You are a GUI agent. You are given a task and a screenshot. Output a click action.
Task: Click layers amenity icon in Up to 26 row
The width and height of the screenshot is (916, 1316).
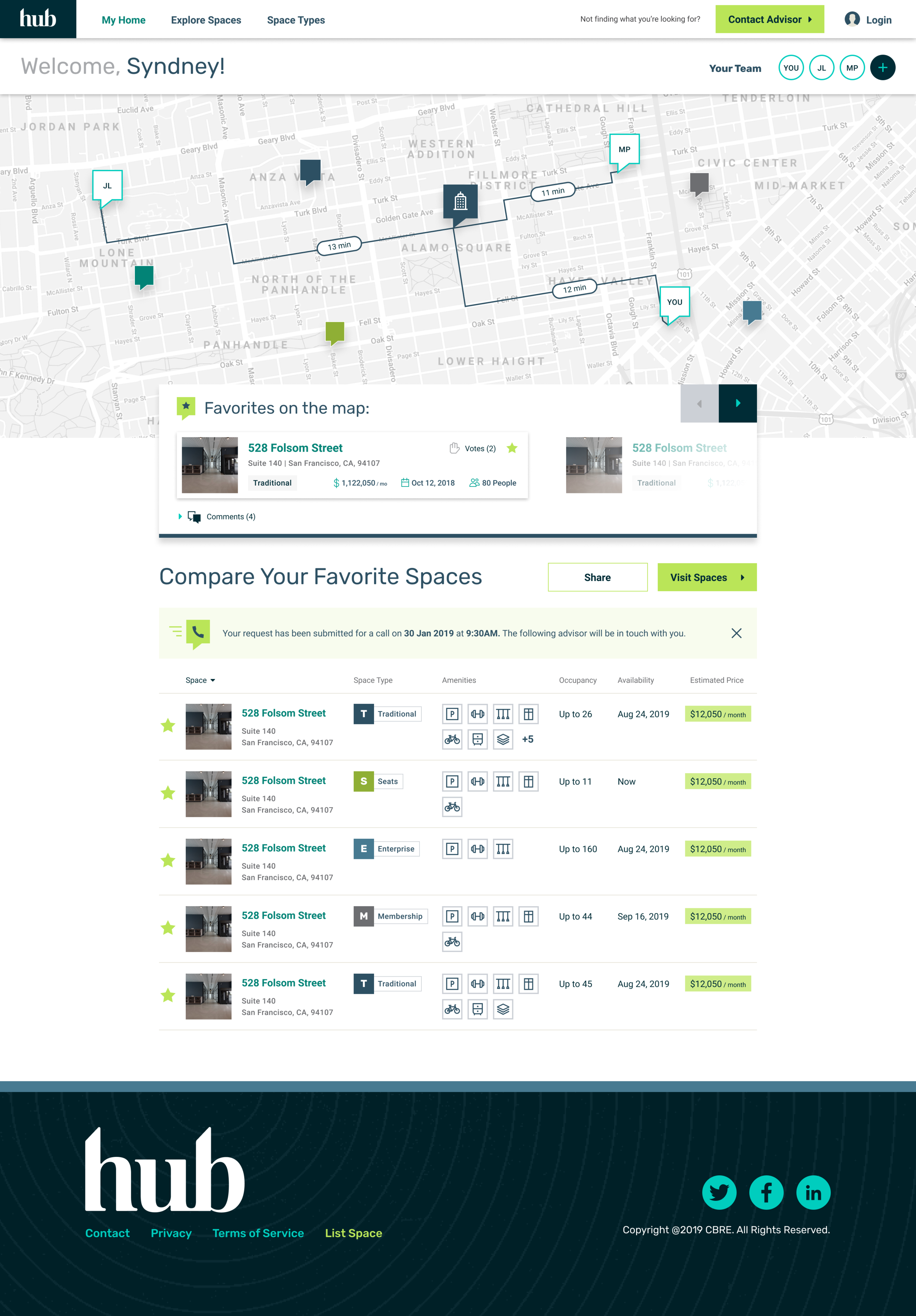[503, 739]
